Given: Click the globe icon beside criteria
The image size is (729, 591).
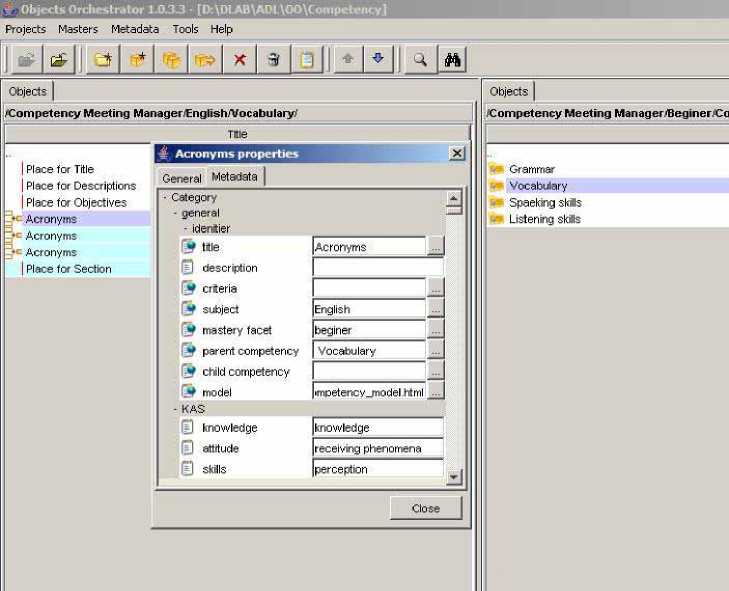Looking at the screenshot, I should coord(189,288).
